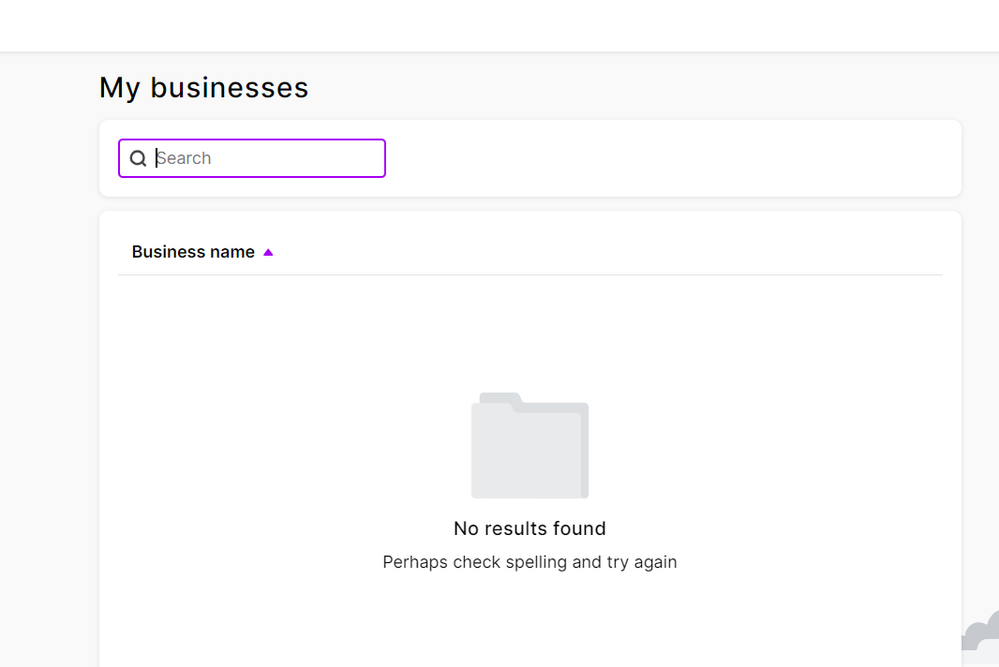Click the 'Perhaps check spelling and try again' text
Image resolution: width=999 pixels, height=667 pixels.
(529, 562)
